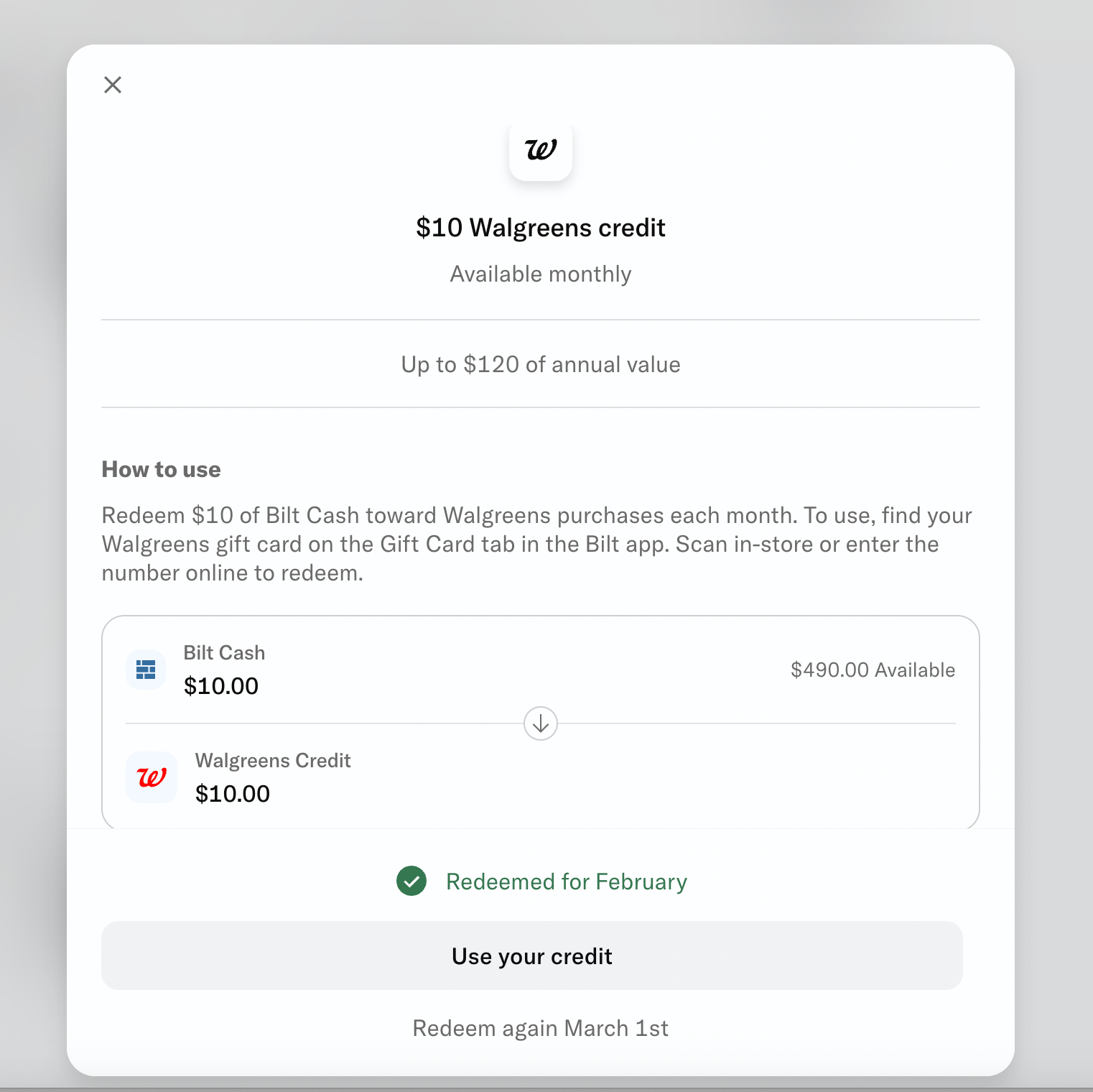The width and height of the screenshot is (1093, 1092).
Task: Click the Available monthly status label
Action: click(540, 273)
